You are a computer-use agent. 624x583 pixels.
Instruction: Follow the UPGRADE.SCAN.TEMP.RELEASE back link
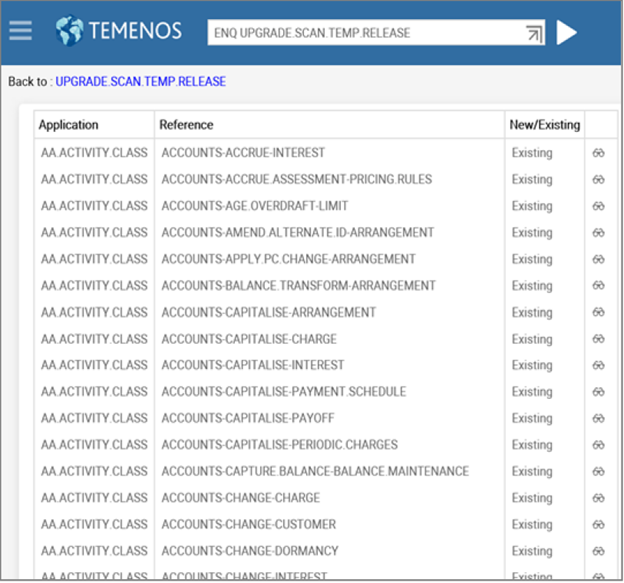tap(140, 81)
